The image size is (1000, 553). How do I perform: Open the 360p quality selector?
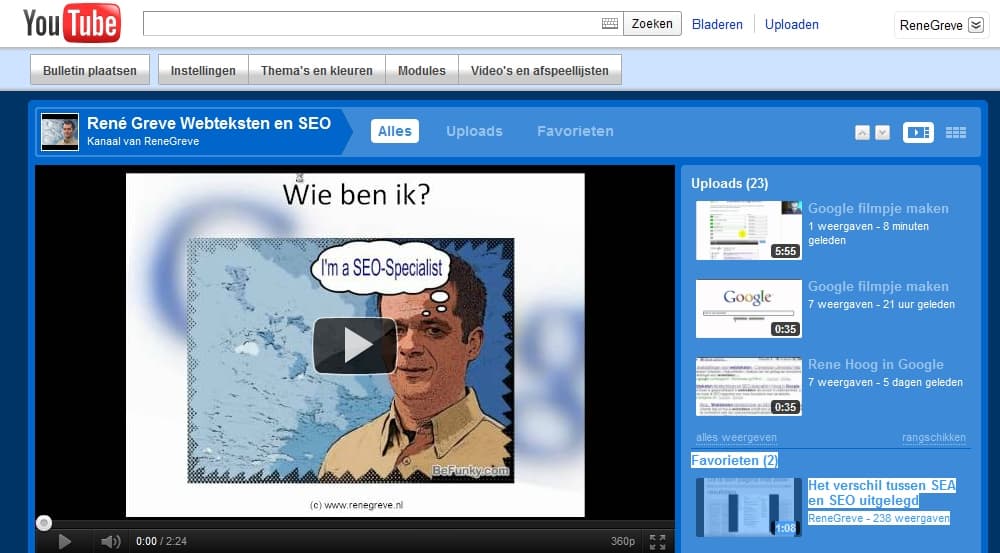click(x=622, y=542)
